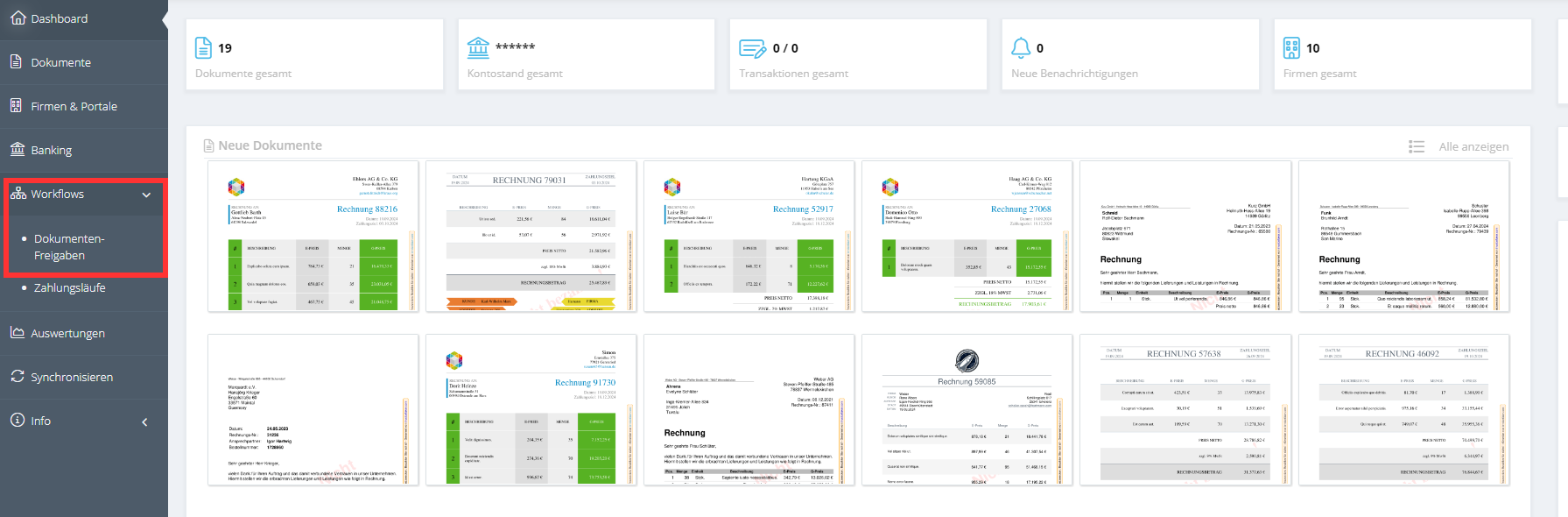Click the Dokumente gesamt document icon

[203, 47]
